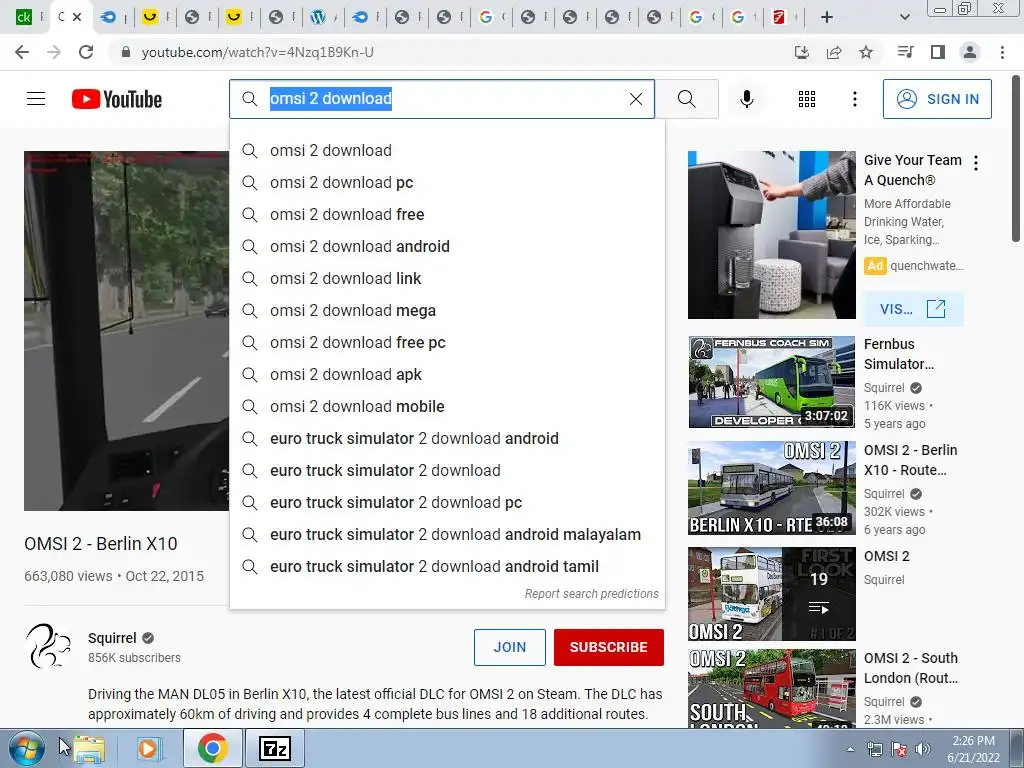Select suggestion "omsi 2 download"
This screenshot has height=768, width=1024.
tap(447, 150)
